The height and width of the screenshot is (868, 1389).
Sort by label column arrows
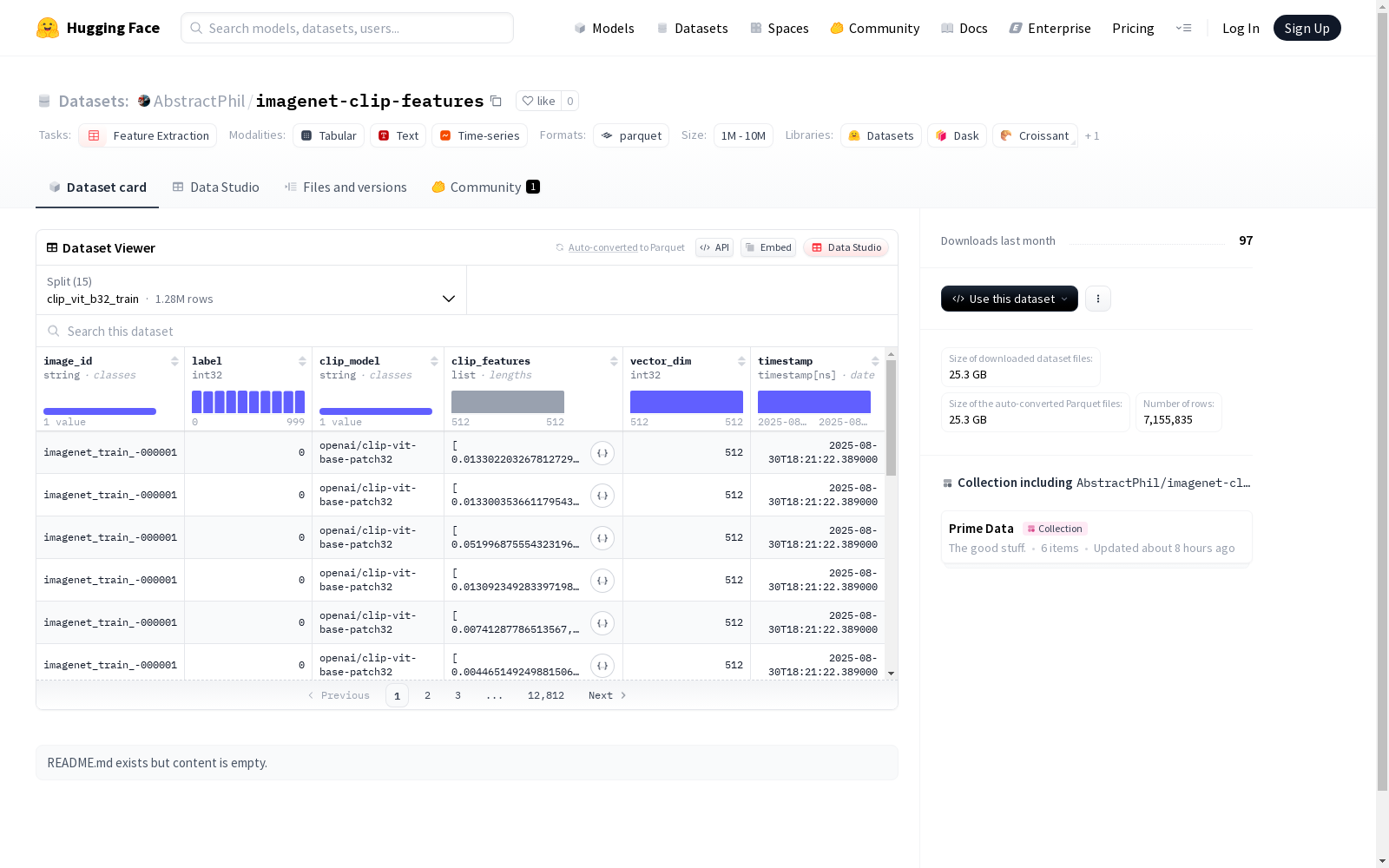[302, 361]
